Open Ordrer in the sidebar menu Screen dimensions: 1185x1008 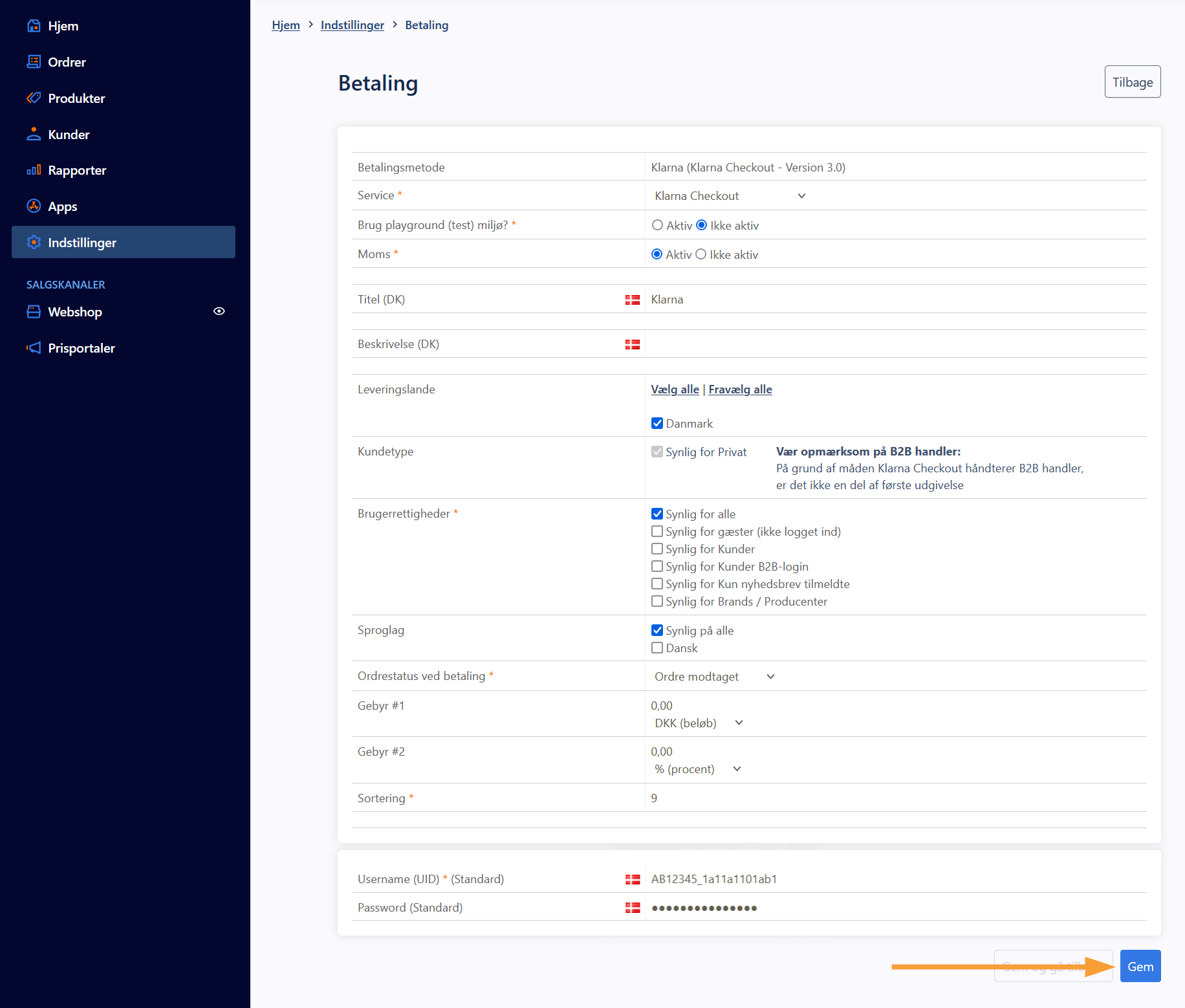(x=123, y=62)
